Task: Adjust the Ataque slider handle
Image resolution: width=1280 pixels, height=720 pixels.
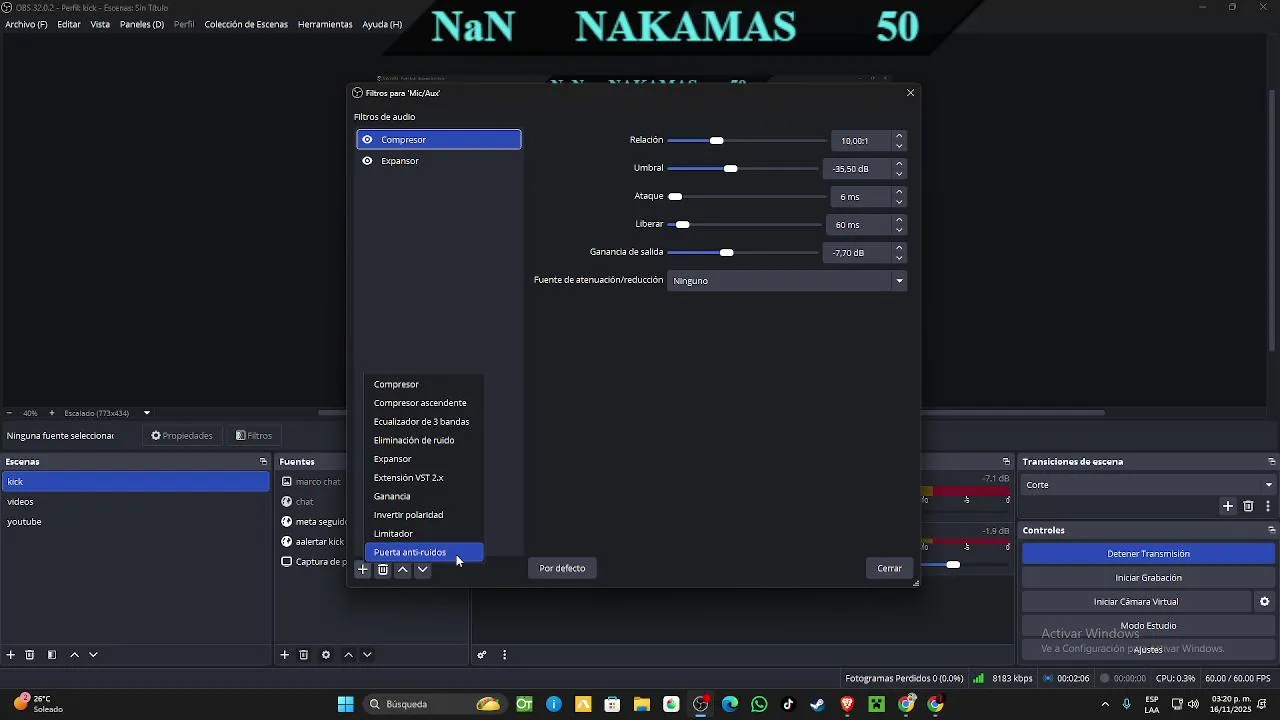Action: 675,196
